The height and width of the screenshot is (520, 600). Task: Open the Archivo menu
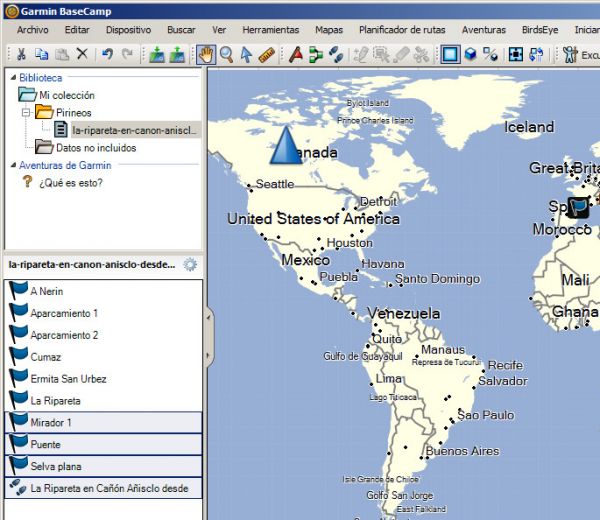pyautogui.click(x=33, y=30)
